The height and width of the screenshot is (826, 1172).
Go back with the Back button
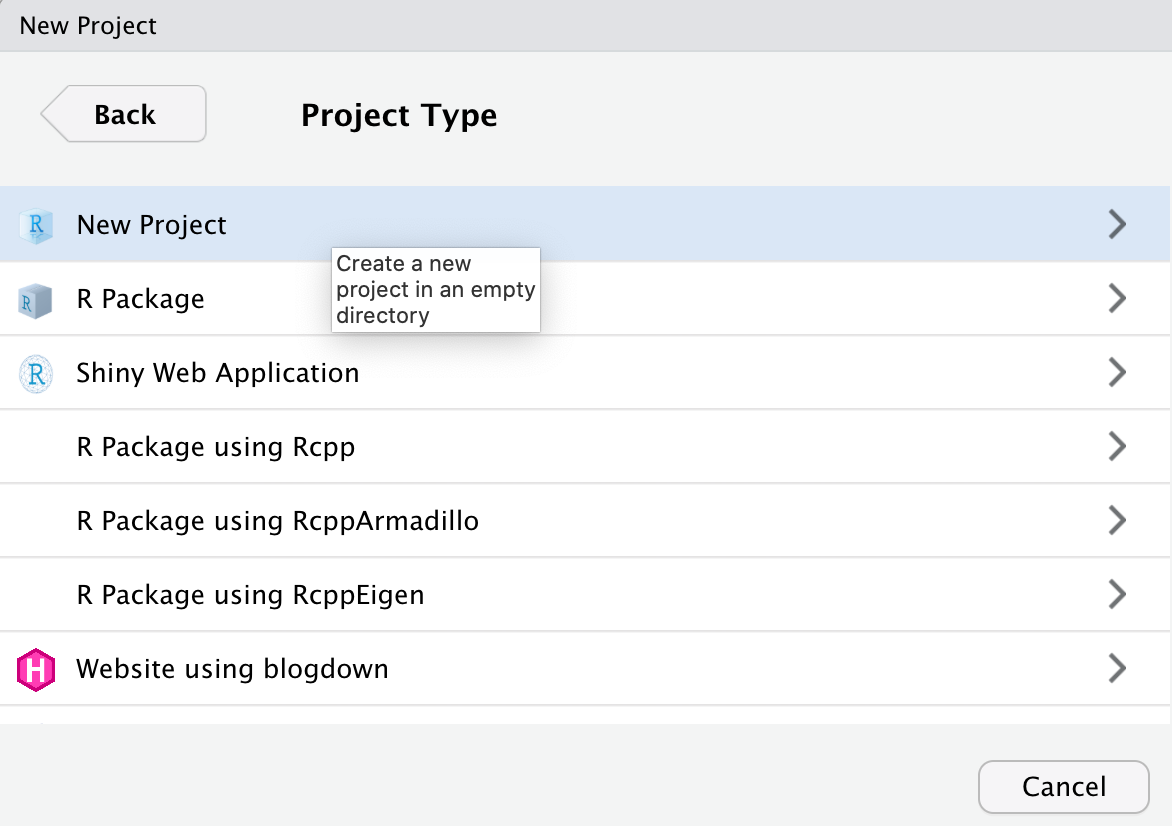tap(125, 115)
